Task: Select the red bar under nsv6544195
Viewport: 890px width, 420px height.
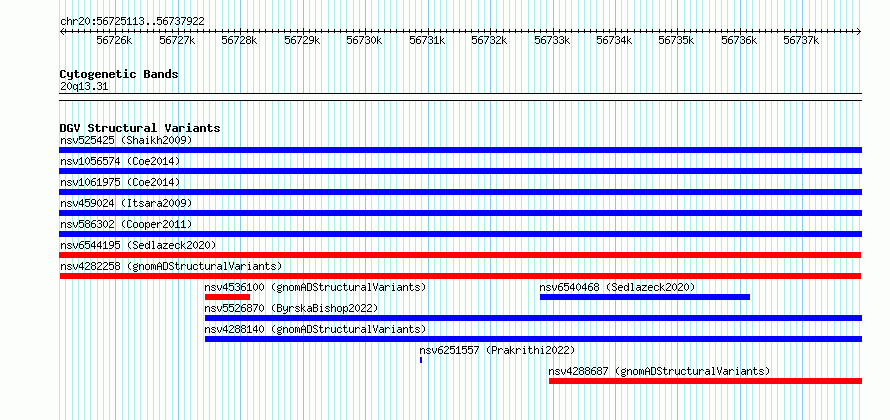Action: click(460, 255)
